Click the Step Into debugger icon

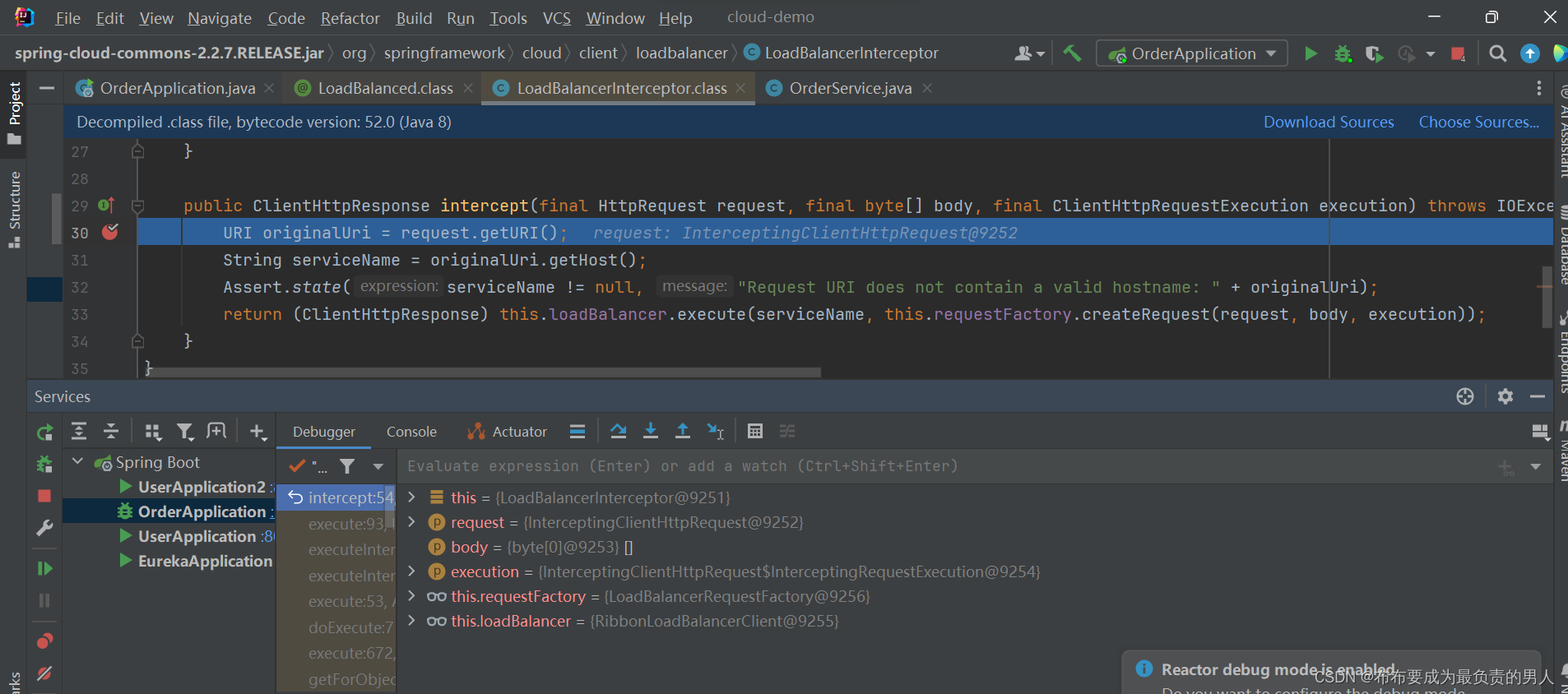coord(651,431)
